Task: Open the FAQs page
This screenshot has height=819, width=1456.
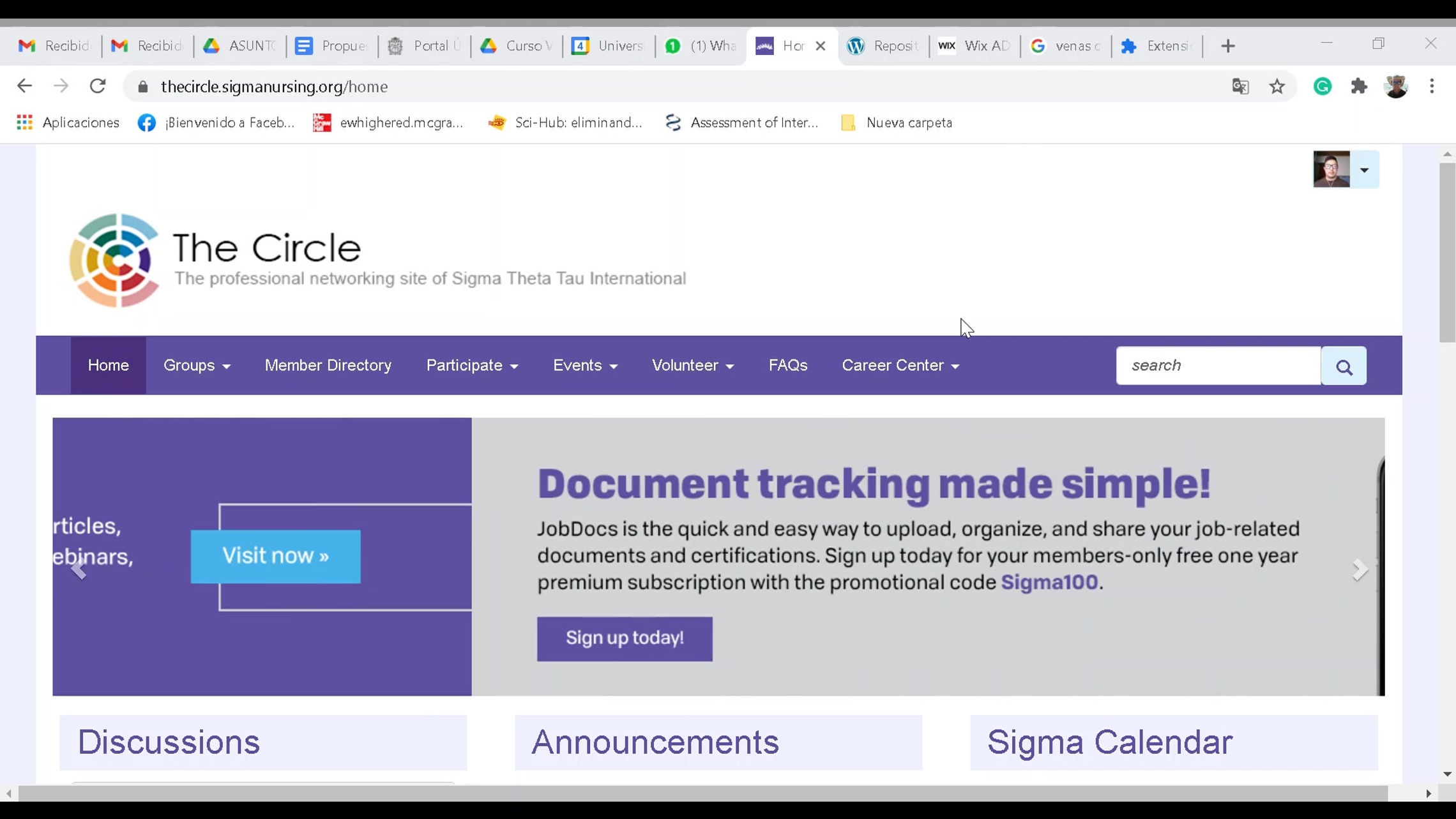Action: coord(788,366)
